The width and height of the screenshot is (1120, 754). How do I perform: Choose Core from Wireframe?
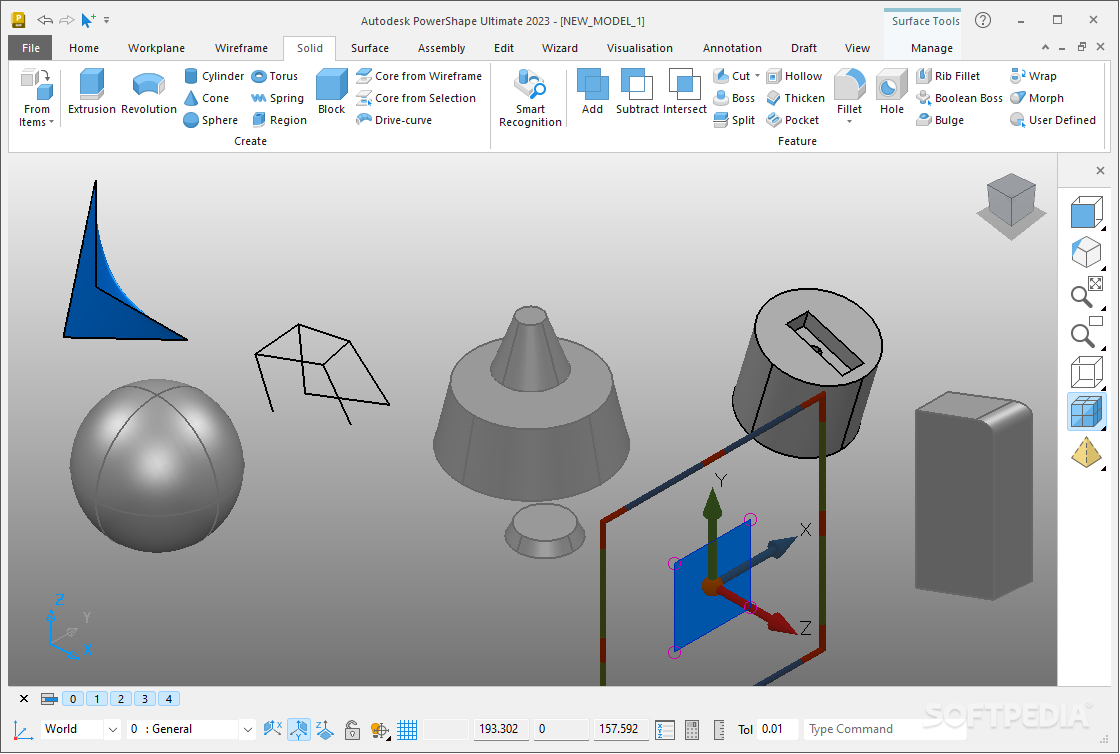[419, 76]
